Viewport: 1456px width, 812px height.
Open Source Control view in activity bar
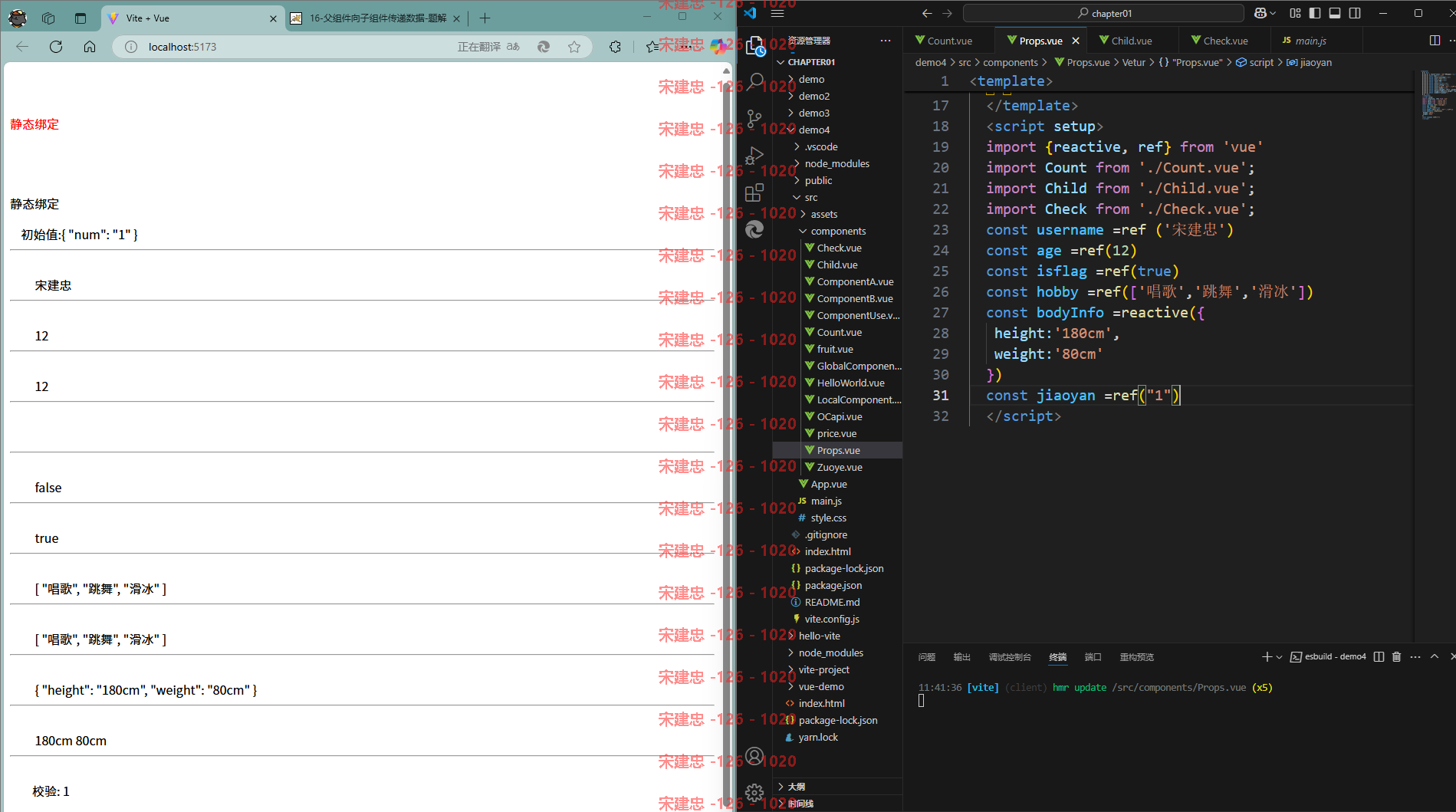[x=755, y=118]
